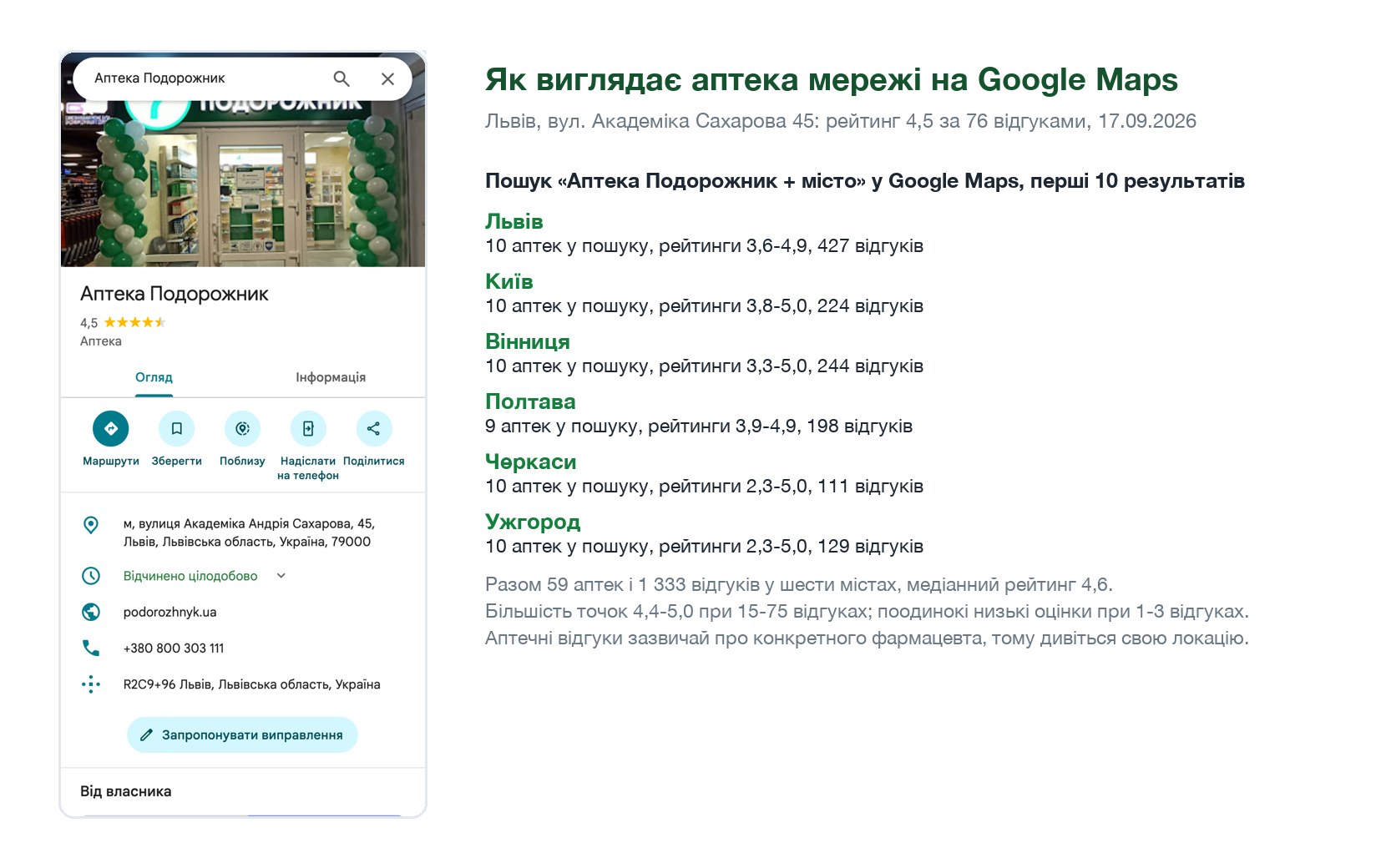
Task: Click address вулиця Академіка Андрія Сахарова, 45
Action: tap(249, 532)
